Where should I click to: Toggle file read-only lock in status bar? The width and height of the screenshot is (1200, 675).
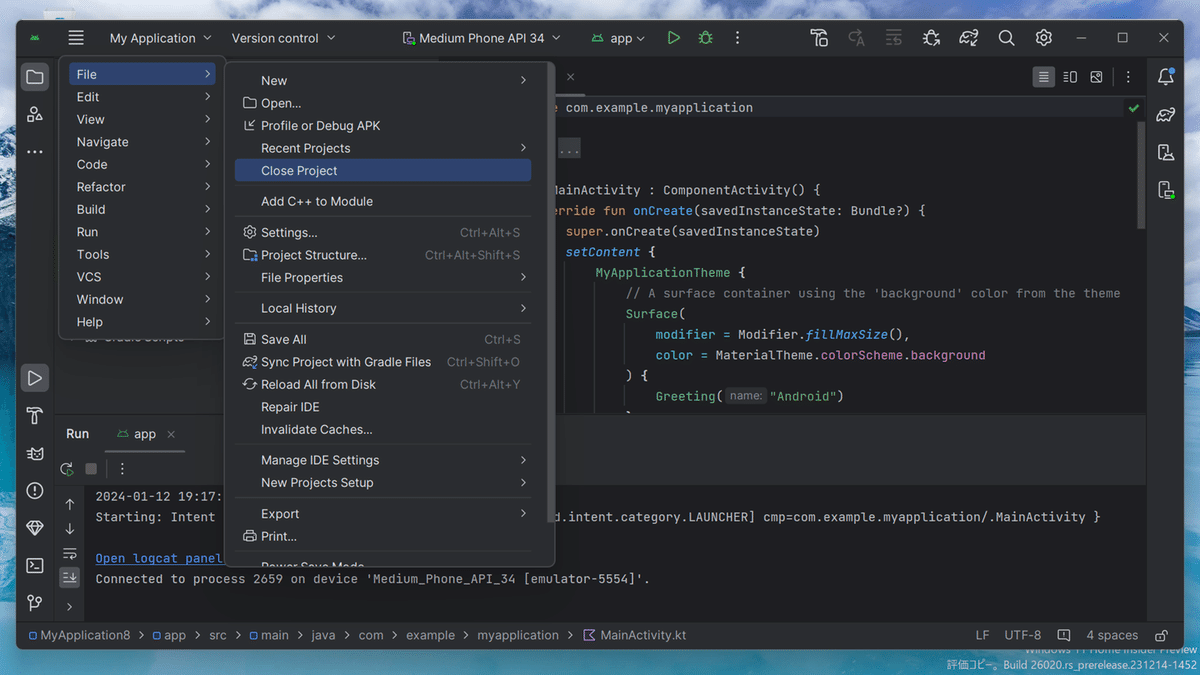pos(1161,635)
